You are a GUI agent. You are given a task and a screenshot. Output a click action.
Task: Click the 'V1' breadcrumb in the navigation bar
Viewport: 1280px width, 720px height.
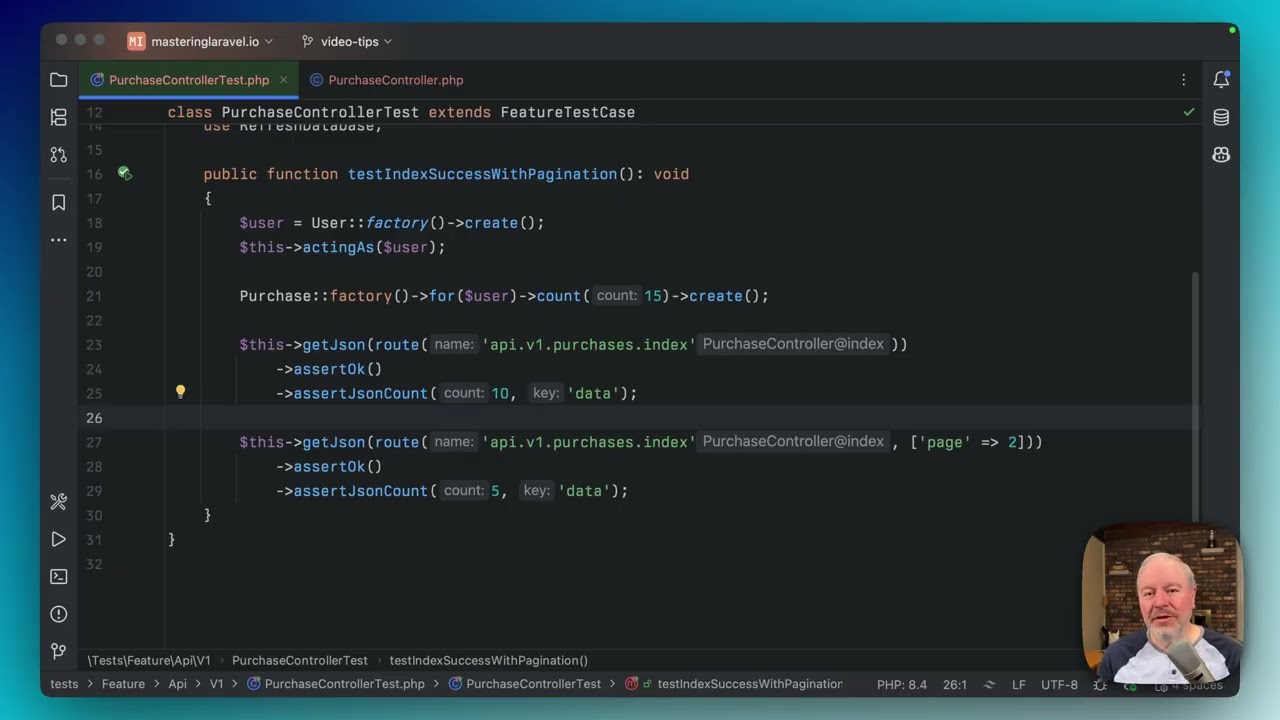click(216, 684)
